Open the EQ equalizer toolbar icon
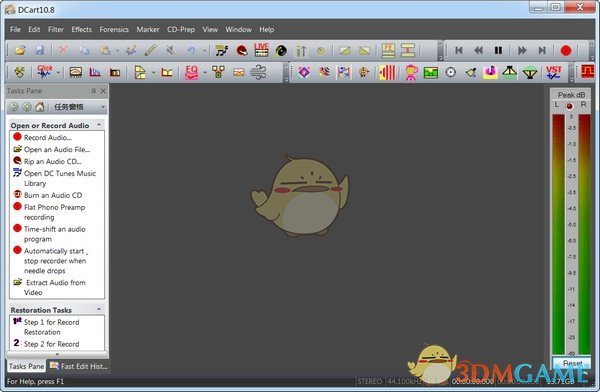The height and width of the screenshot is (392, 600). pyautogui.click(x=191, y=72)
